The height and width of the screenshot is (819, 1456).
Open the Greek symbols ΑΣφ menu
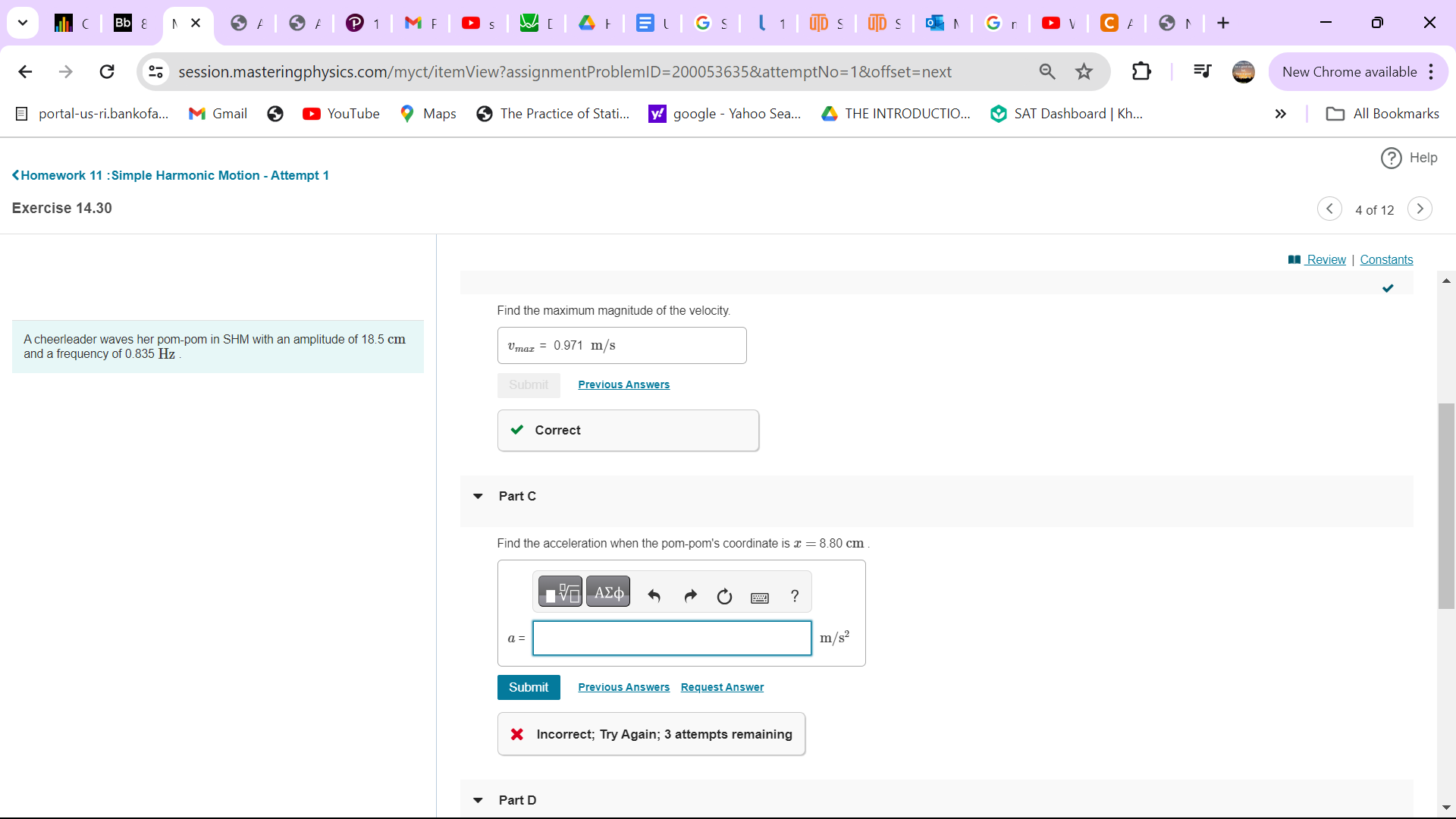click(x=608, y=591)
